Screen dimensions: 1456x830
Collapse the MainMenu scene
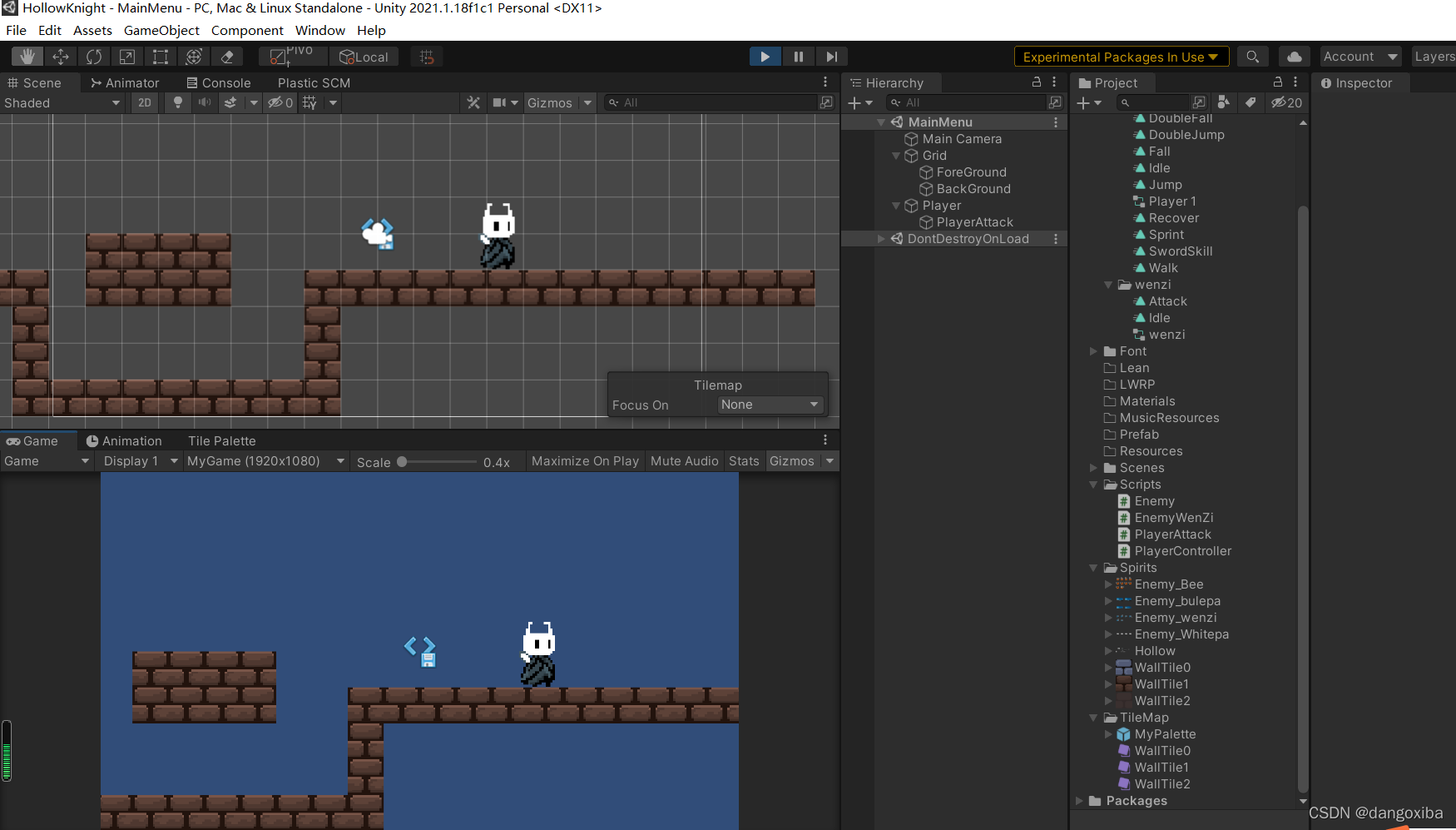(x=881, y=122)
